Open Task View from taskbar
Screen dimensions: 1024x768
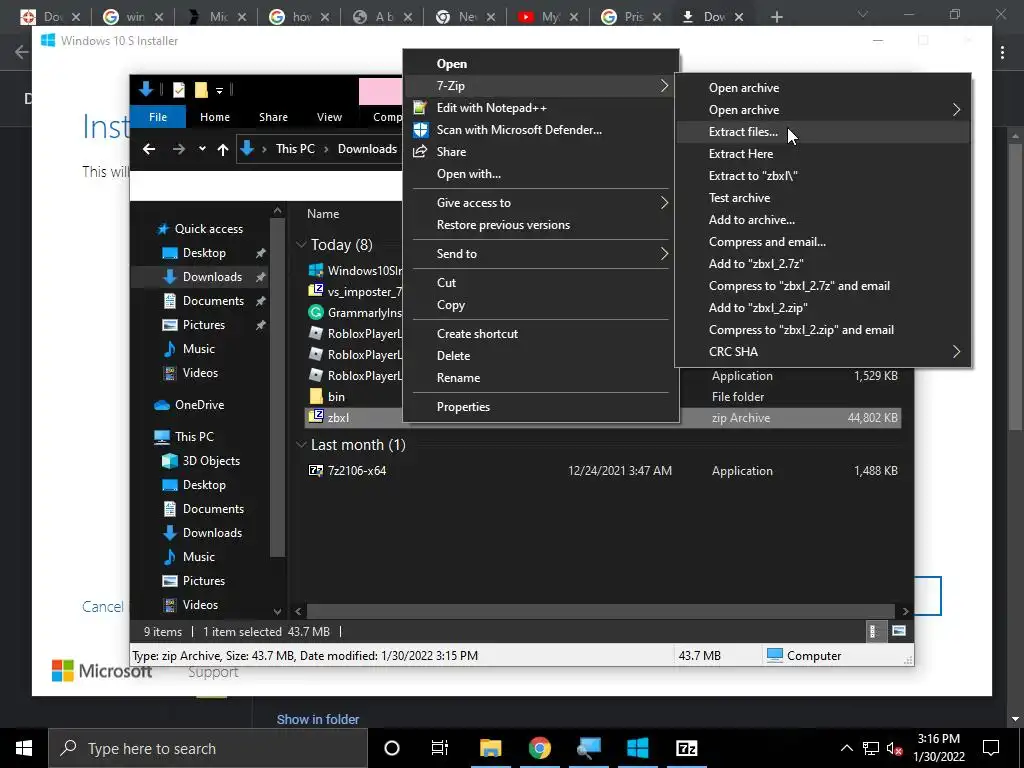coord(440,748)
